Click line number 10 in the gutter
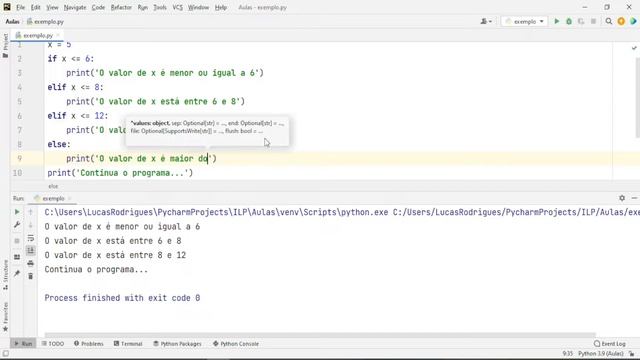The width and height of the screenshot is (640, 360). pyautogui.click(x=17, y=173)
